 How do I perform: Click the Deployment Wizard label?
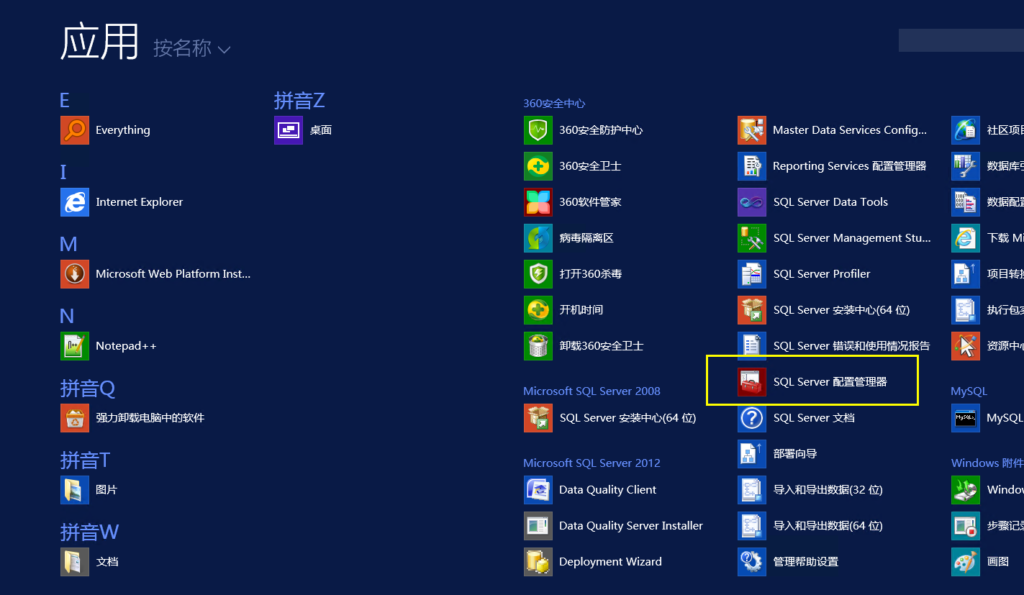coord(610,561)
